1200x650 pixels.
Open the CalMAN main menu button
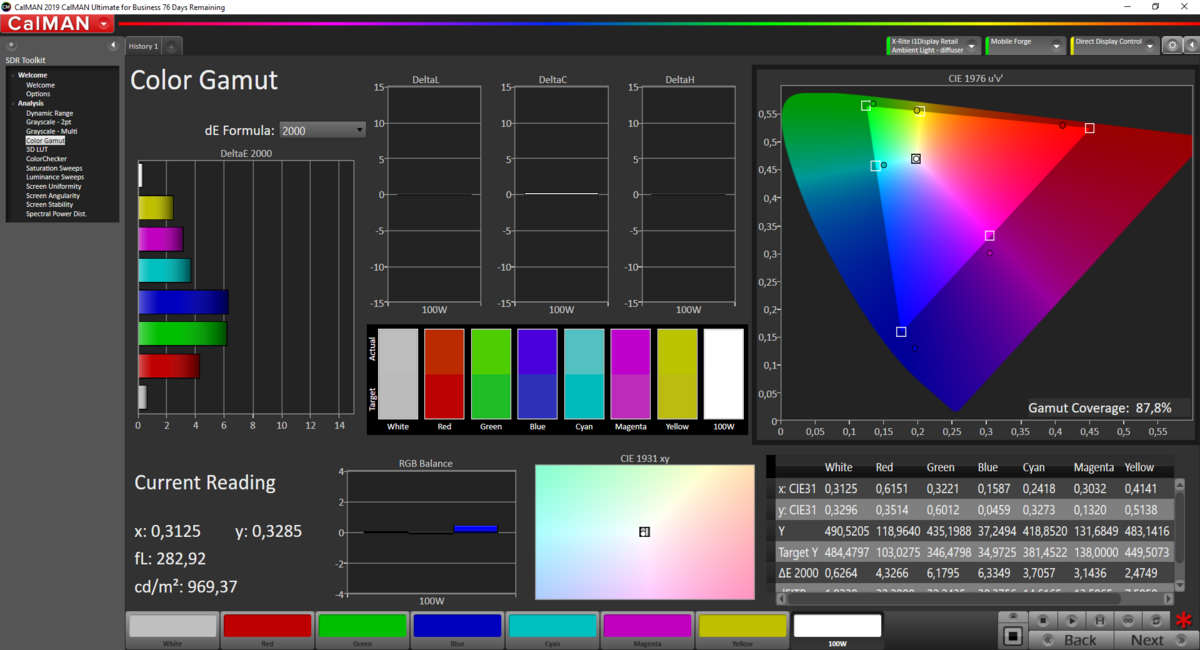[x=57, y=23]
